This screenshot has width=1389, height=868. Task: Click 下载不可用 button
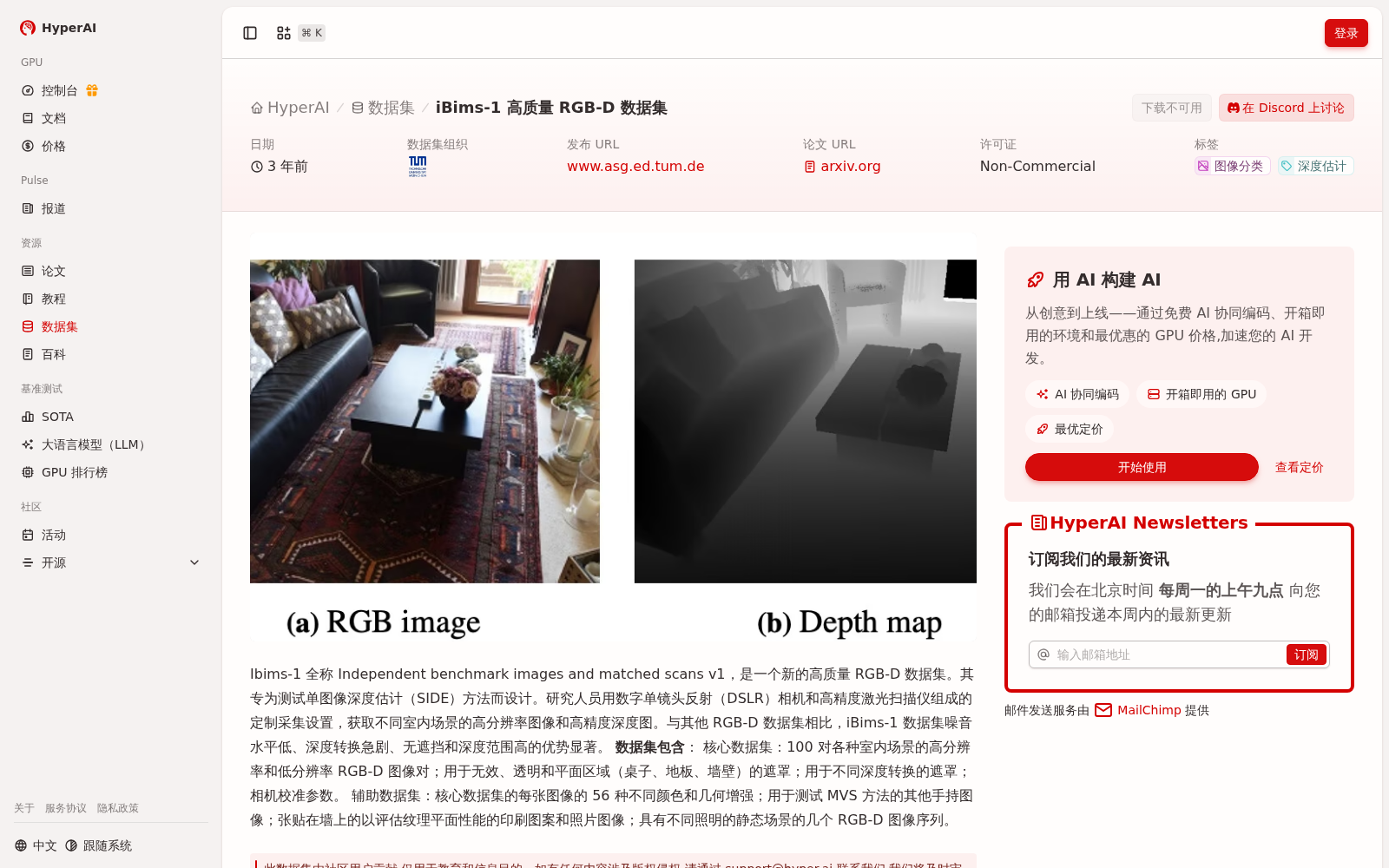coord(1171,108)
